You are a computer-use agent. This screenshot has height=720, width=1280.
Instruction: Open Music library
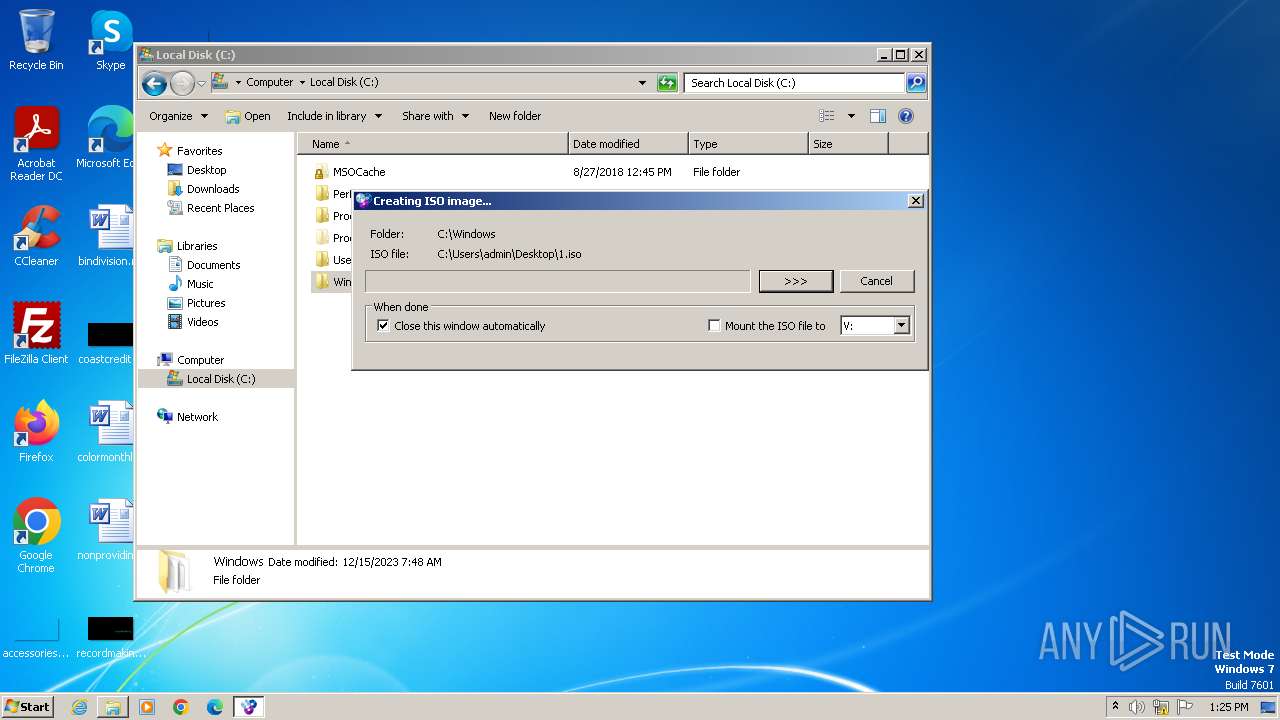click(x=190, y=284)
